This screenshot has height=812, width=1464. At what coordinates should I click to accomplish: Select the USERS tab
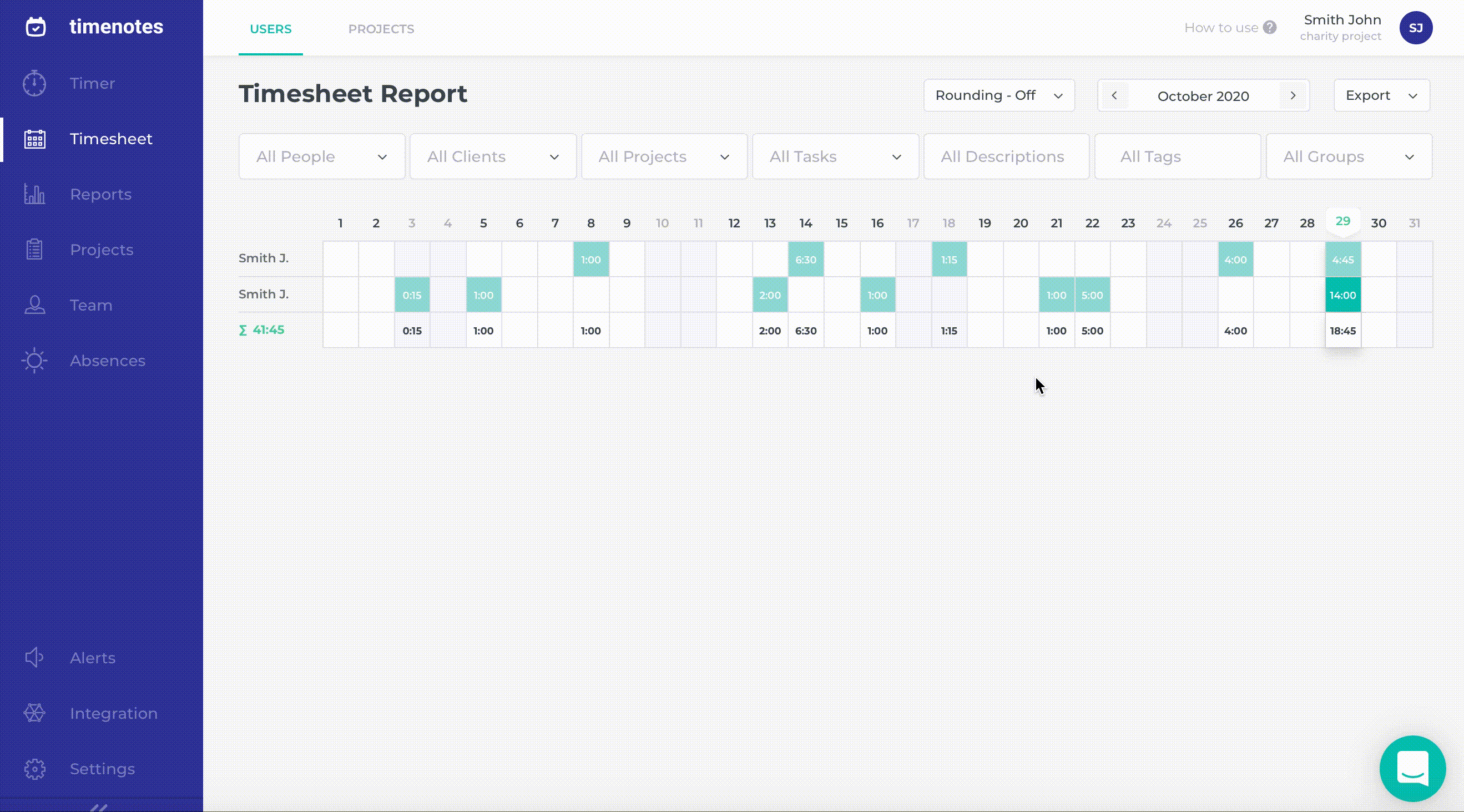coord(270,29)
